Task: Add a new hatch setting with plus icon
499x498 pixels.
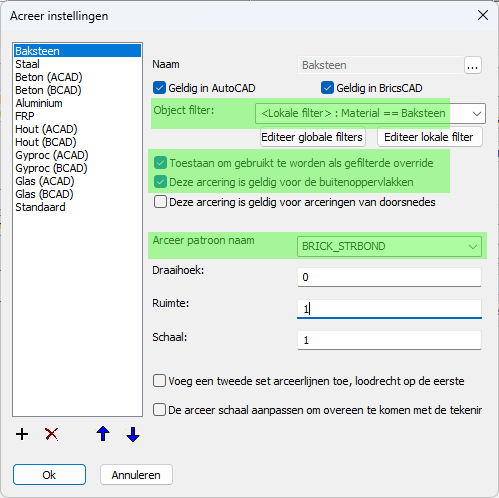Action: pyautogui.click(x=22, y=434)
